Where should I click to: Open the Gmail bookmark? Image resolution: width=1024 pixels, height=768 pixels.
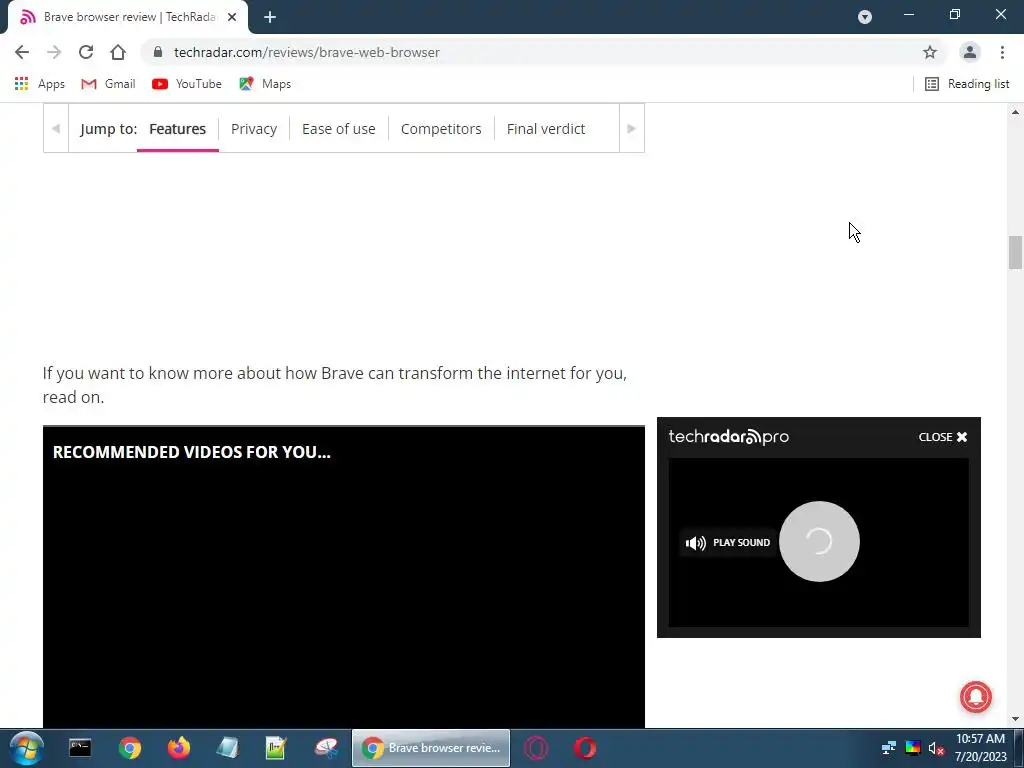(108, 84)
